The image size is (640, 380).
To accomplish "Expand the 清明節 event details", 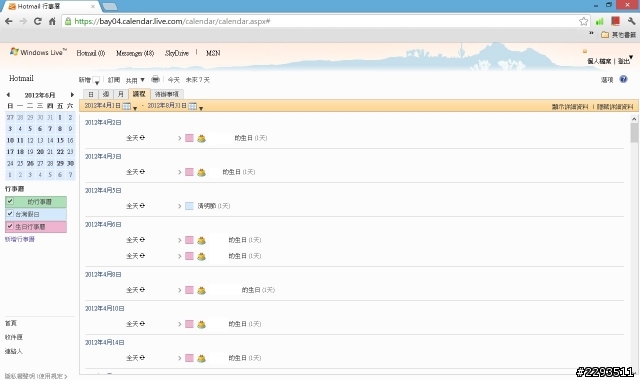I will click(179, 206).
